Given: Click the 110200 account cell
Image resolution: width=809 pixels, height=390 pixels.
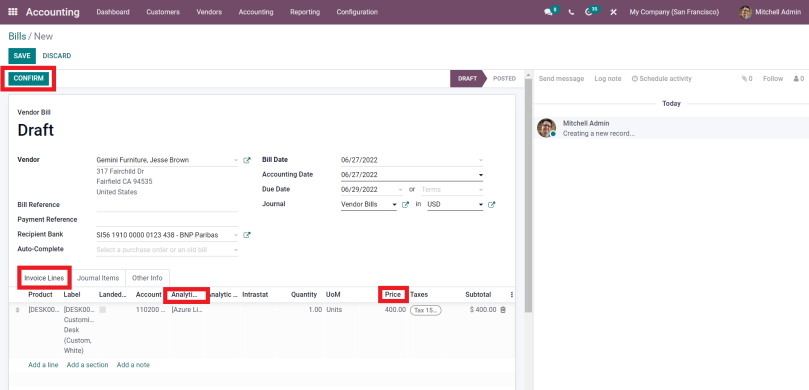Looking at the screenshot, I should (x=151, y=310).
